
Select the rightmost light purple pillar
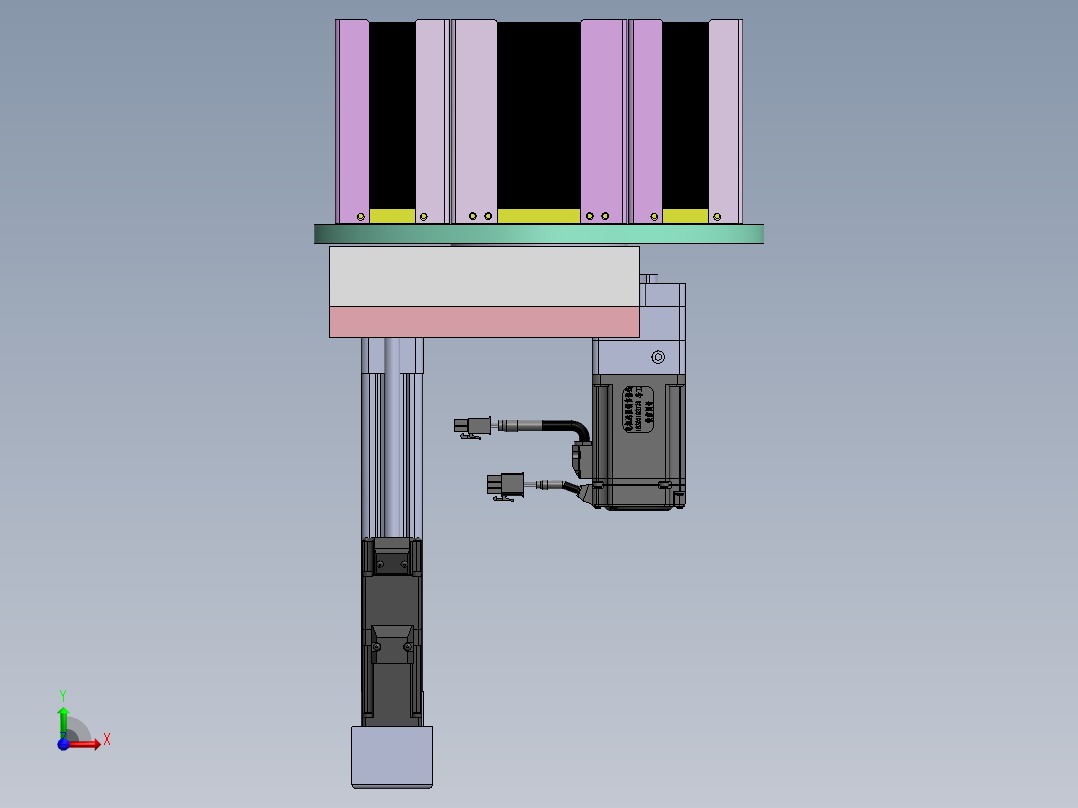[x=725, y=121]
